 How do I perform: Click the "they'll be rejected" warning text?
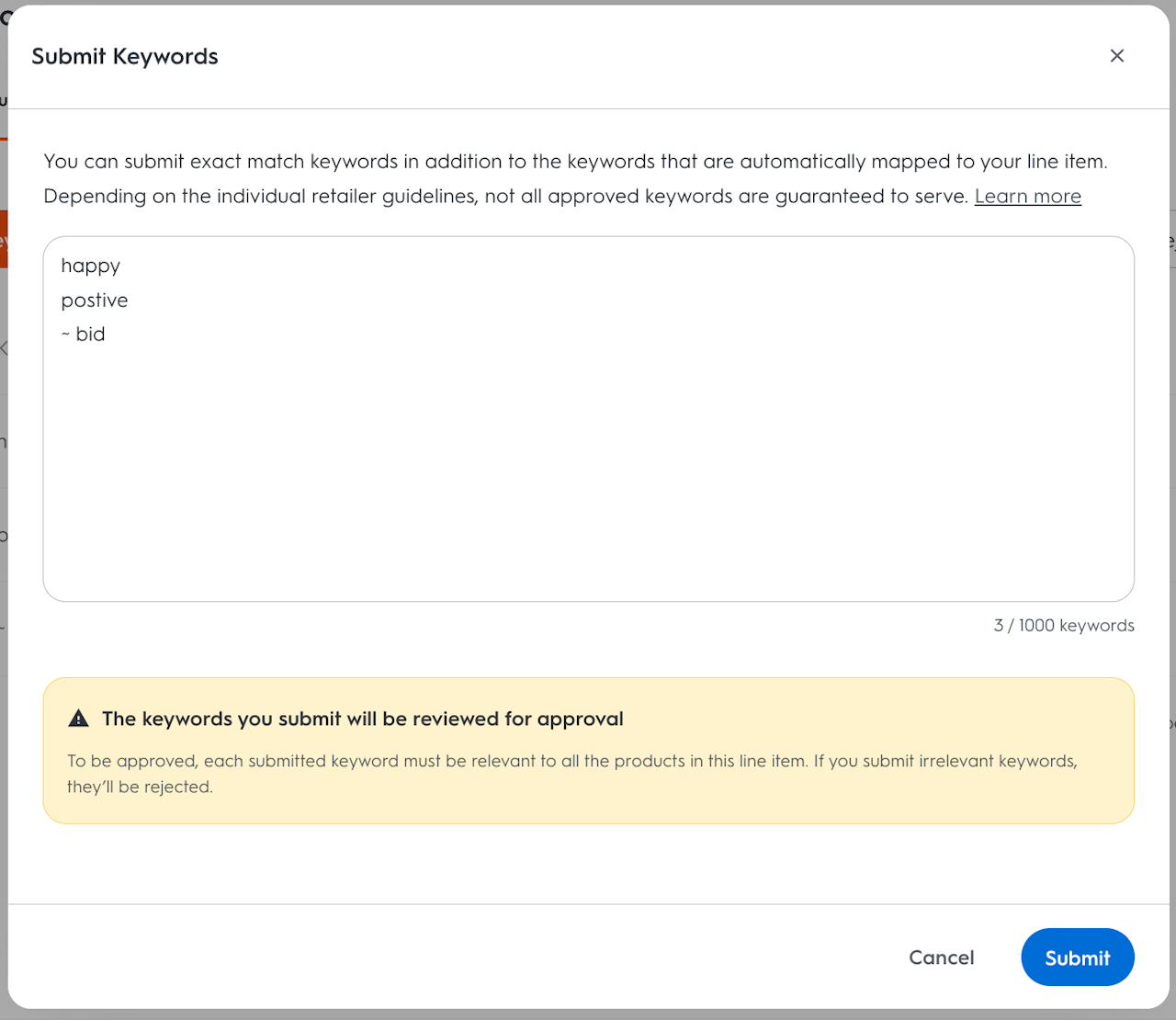[x=140, y=787]
